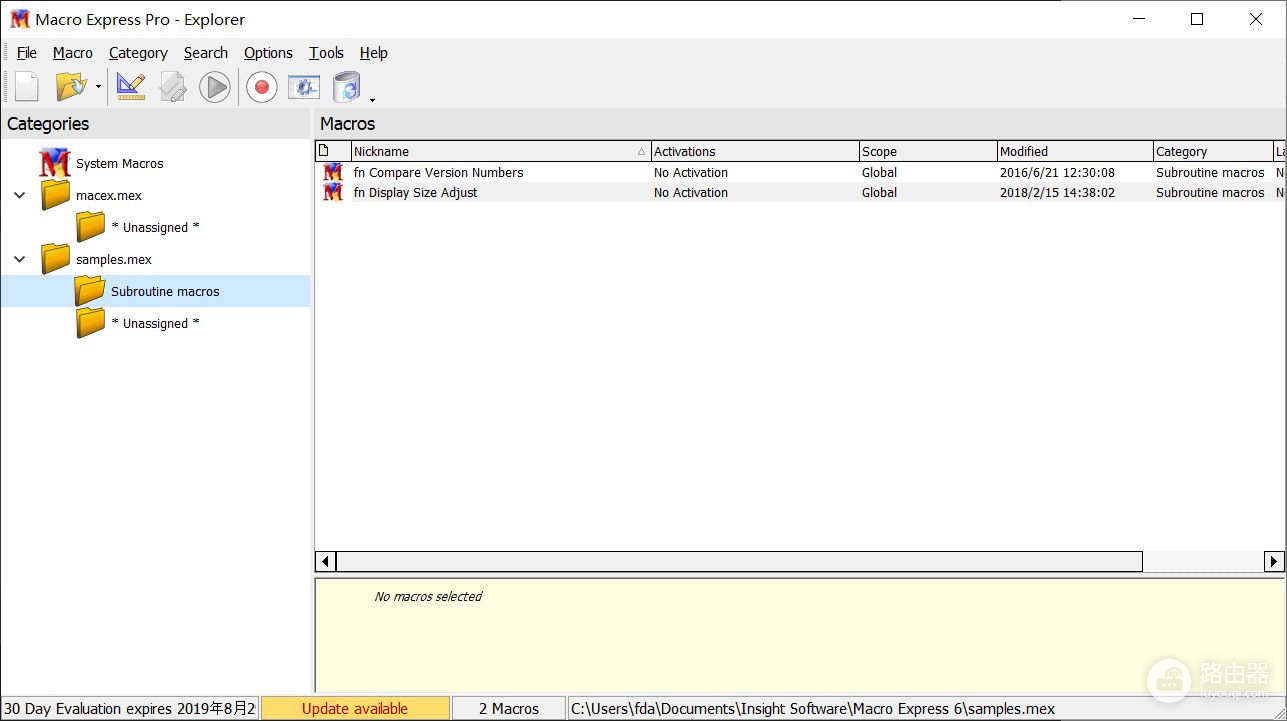The width and height of the screenshot is (1287, 721).
Task: Select the samples.mex file node
Action: [114, 259]
